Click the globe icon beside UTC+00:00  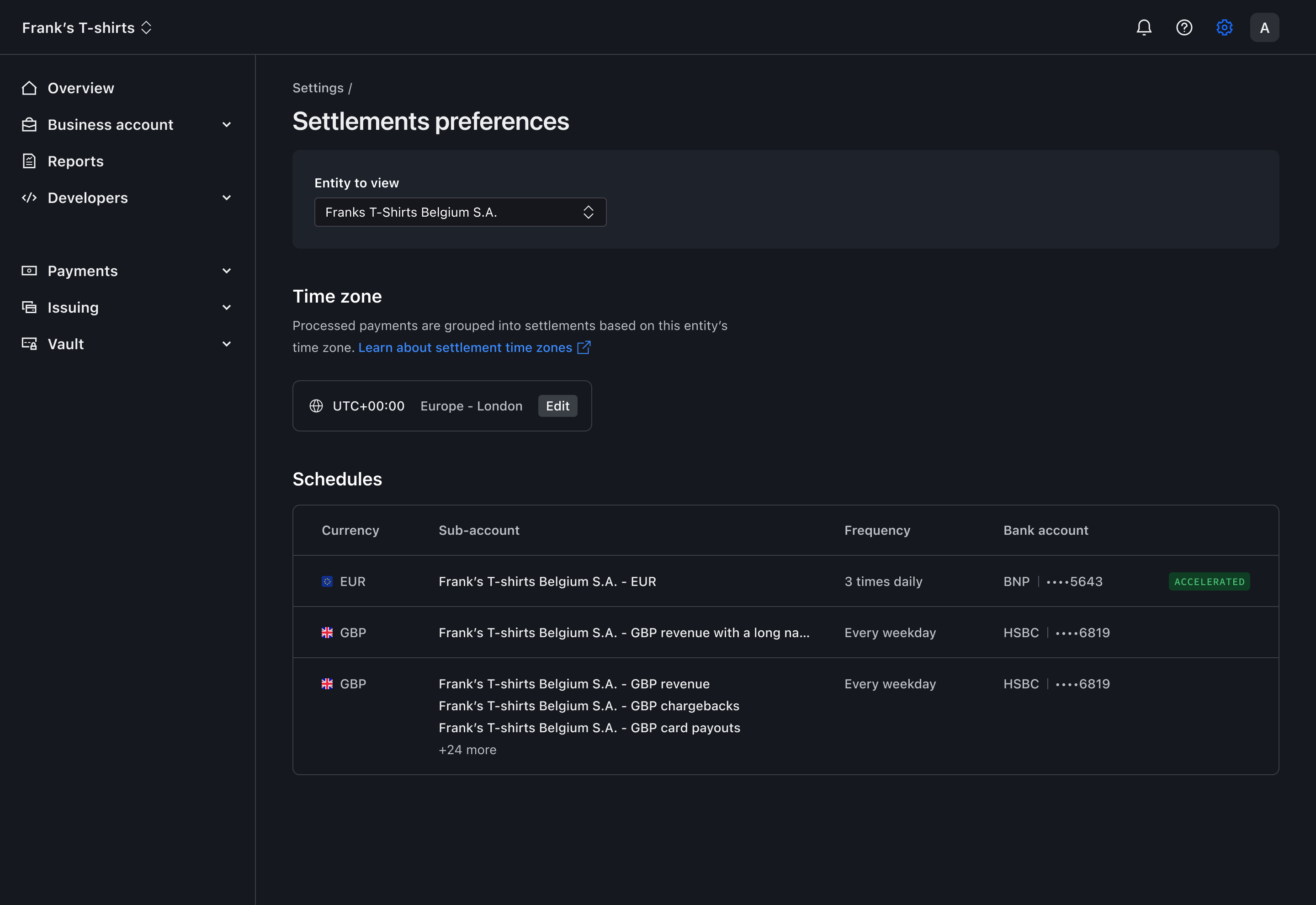pyautogui.click(x=316, y=406)
